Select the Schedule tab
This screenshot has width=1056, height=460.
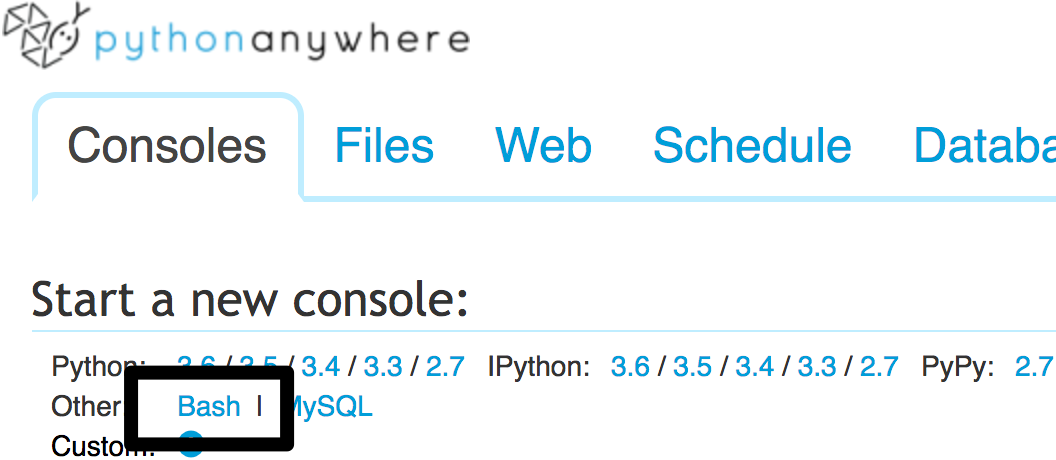click(x=752, y=146)
